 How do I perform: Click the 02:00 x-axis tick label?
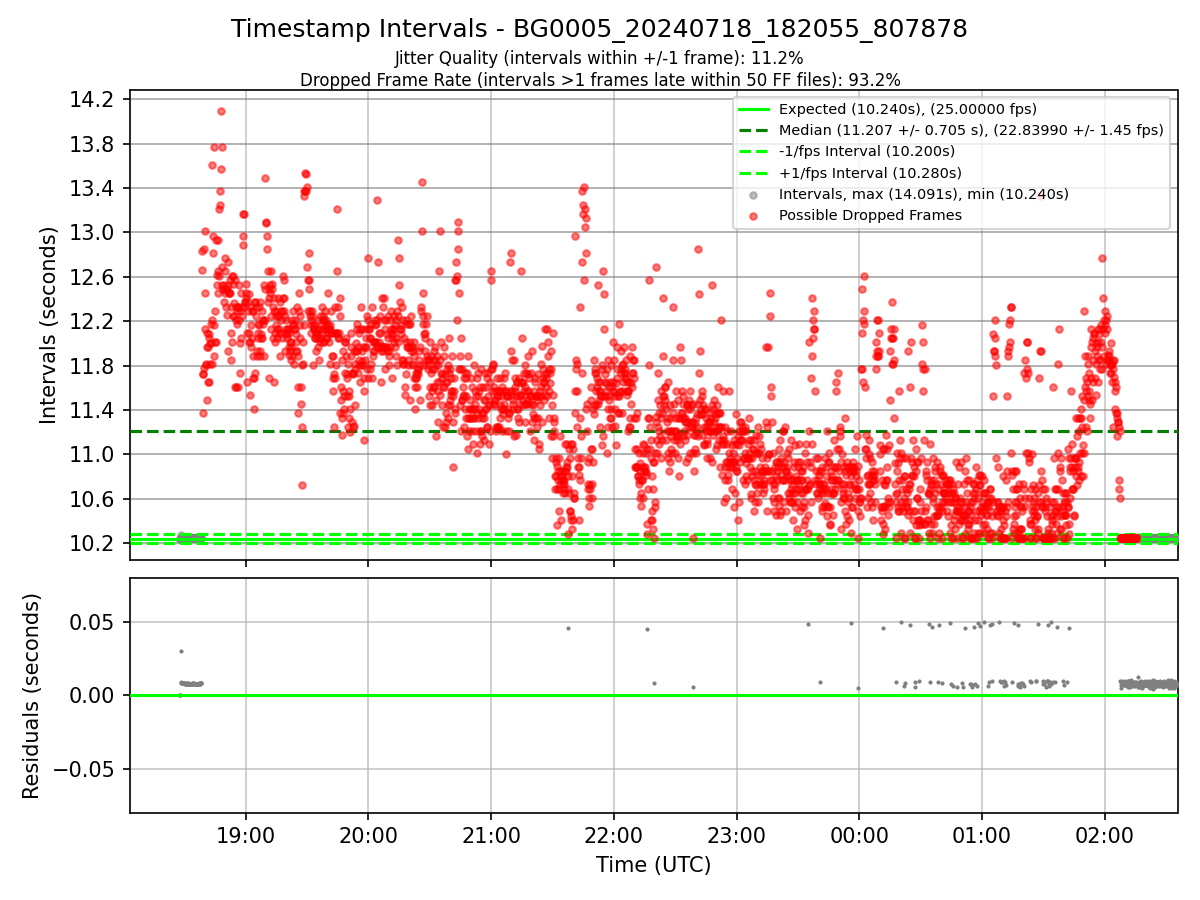(x=1105, y=836)
